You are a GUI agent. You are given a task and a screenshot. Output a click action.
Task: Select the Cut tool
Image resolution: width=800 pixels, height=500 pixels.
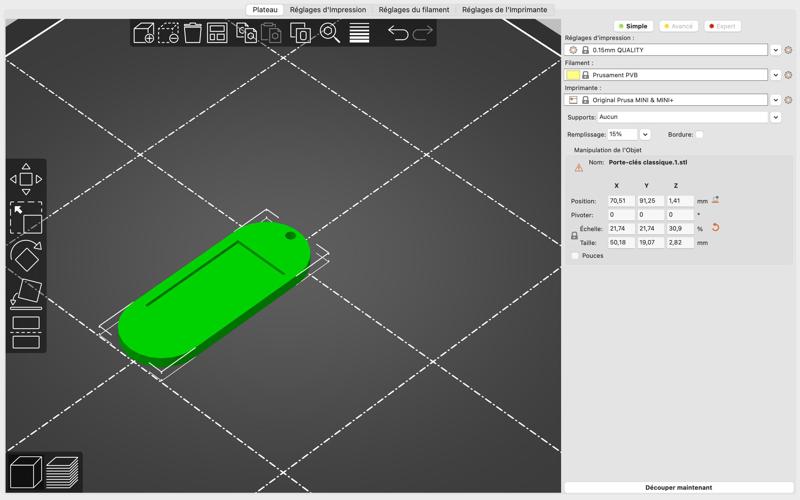pos(26,333)
